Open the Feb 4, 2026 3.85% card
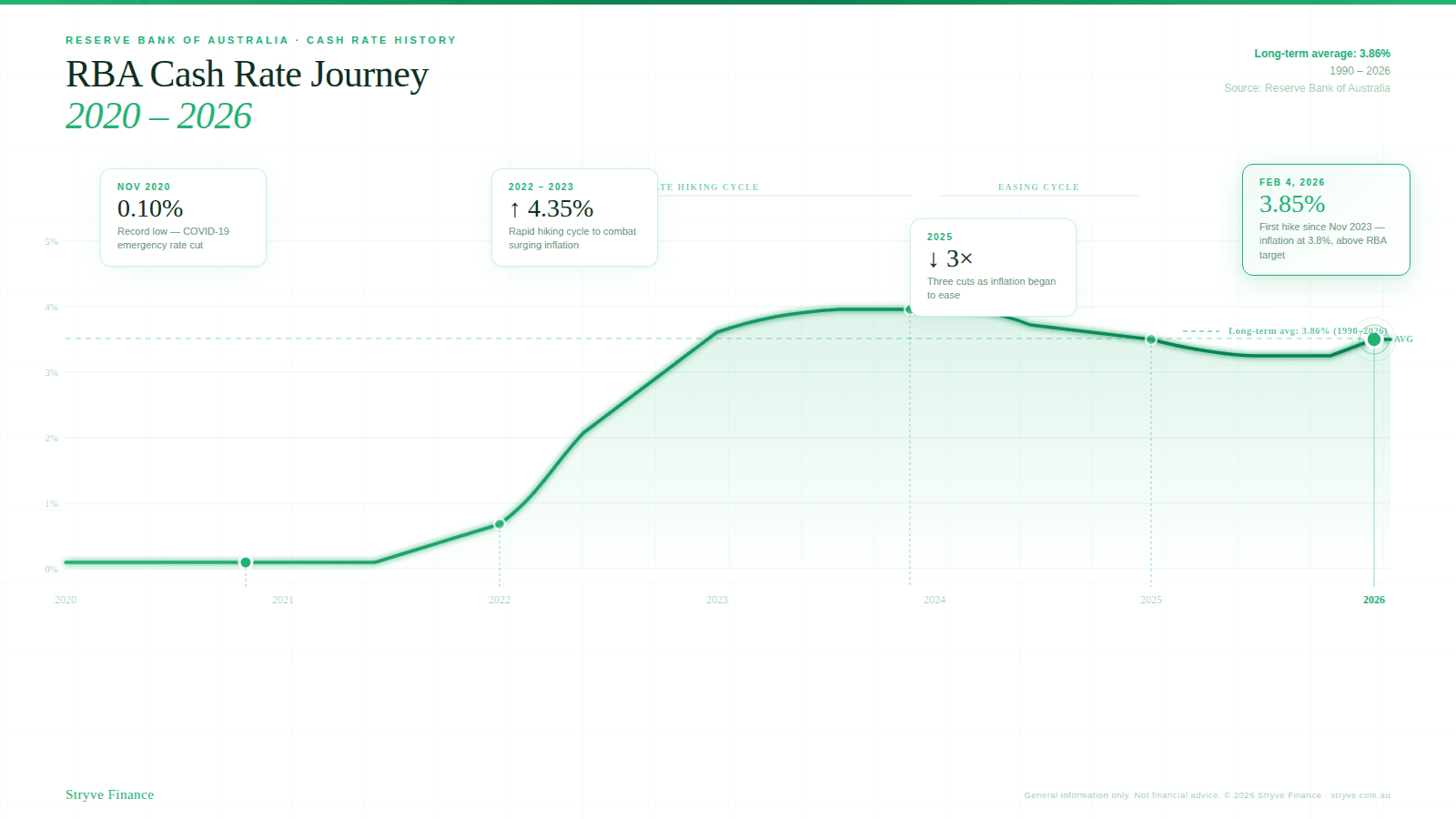 click(x=1326, y=219)
